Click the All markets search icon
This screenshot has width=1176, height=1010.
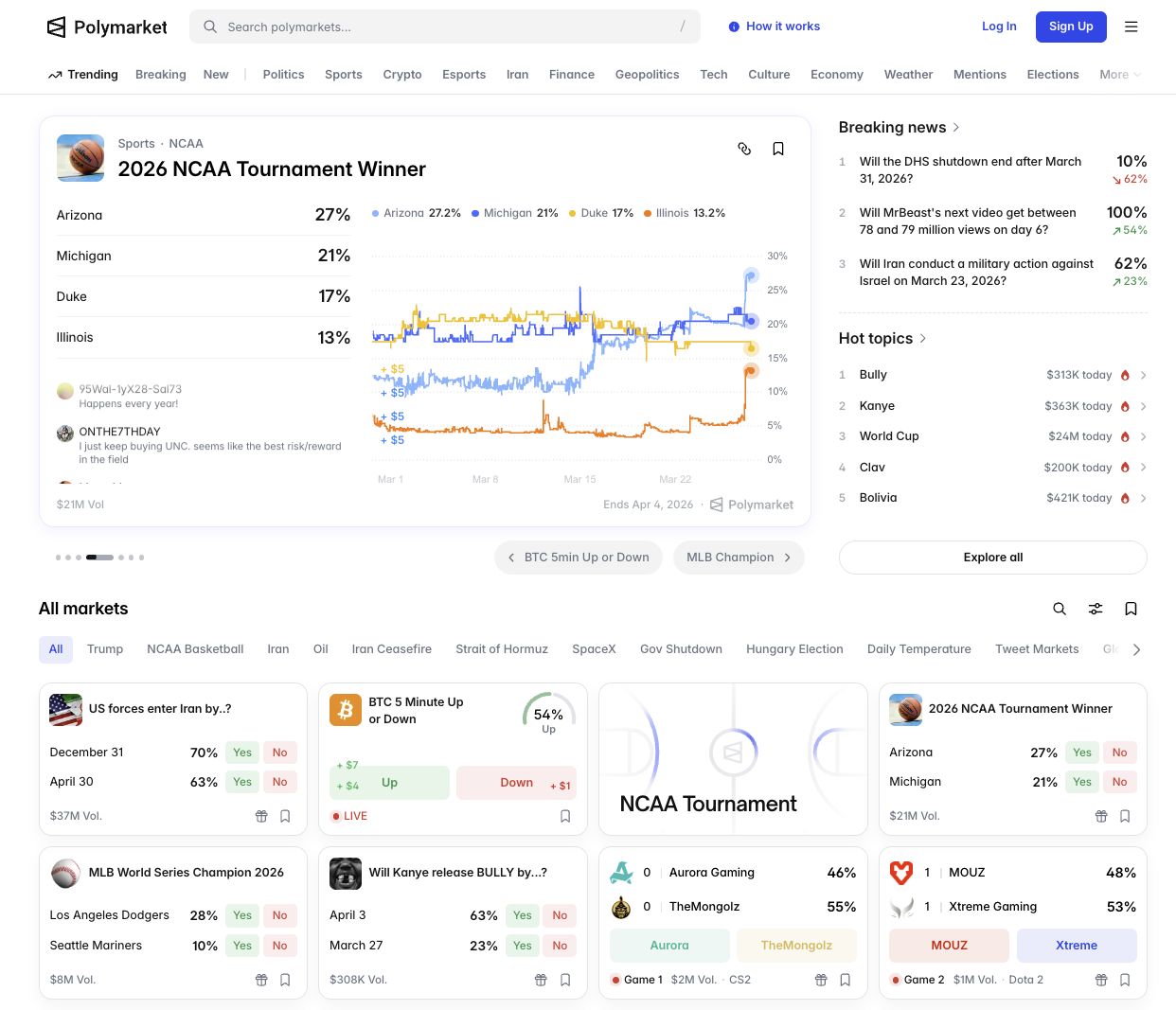1060,609
